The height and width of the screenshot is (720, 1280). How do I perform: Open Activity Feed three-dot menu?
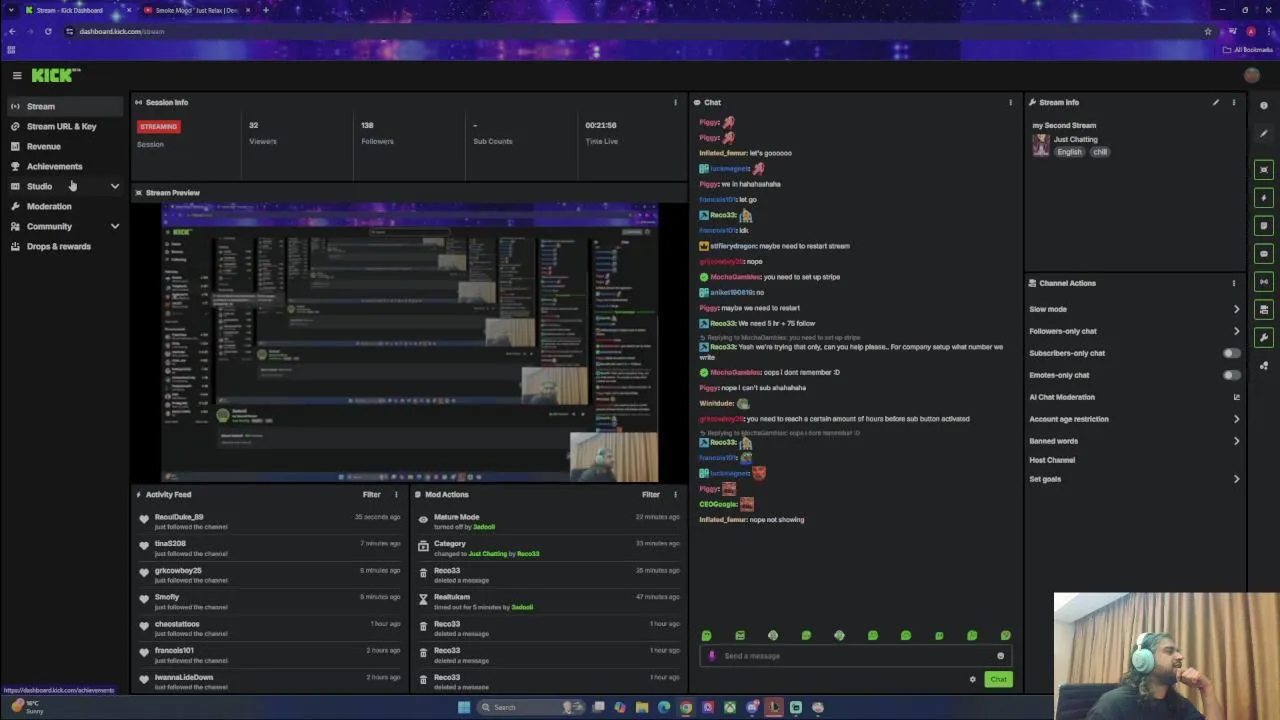click(395, 494)
